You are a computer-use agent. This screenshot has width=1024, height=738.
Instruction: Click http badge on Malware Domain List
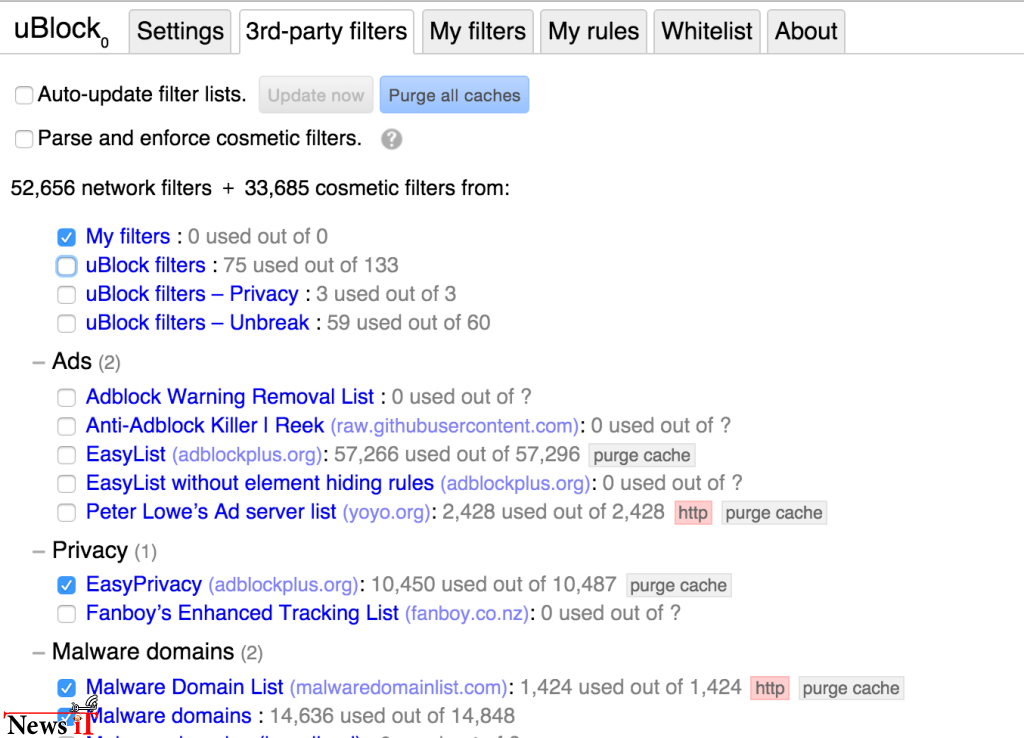pos(770,688)
